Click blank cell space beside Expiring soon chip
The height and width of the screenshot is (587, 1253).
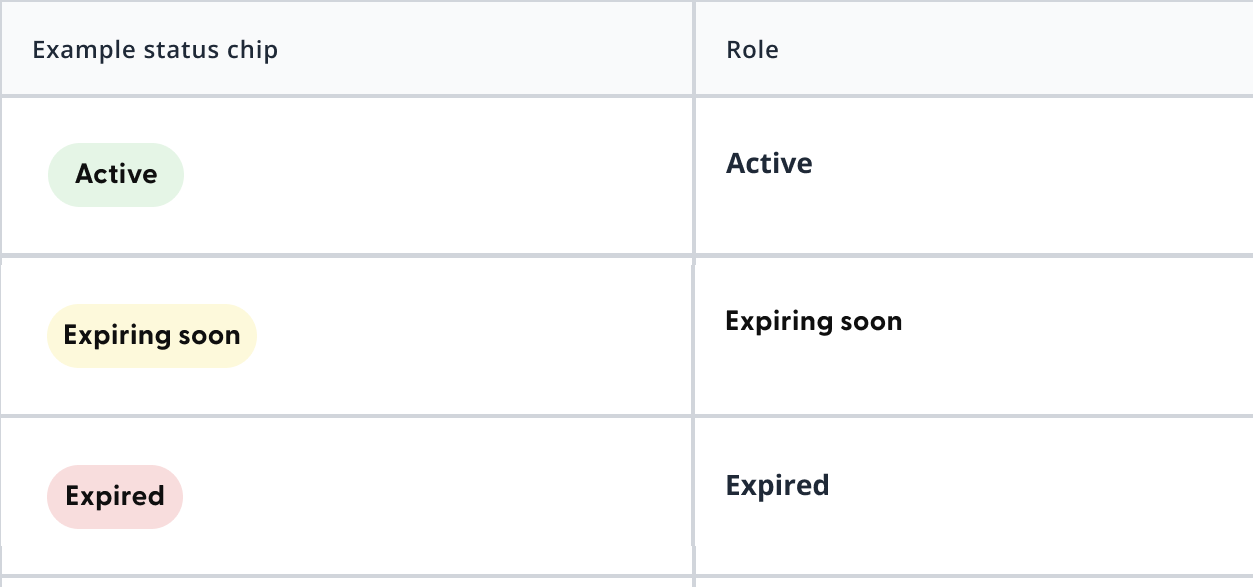(x=474, y=336)
